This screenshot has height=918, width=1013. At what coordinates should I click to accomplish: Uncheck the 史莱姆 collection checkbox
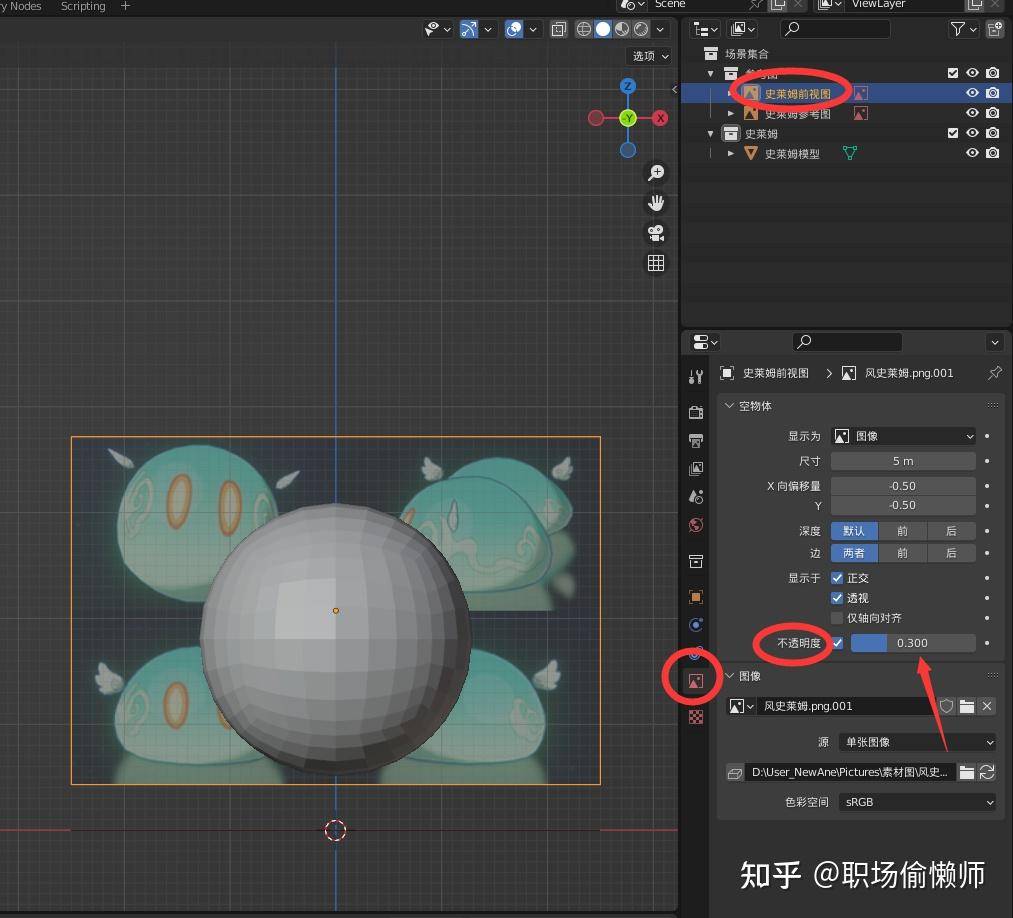pyautogui.click(x=952, y=133)
